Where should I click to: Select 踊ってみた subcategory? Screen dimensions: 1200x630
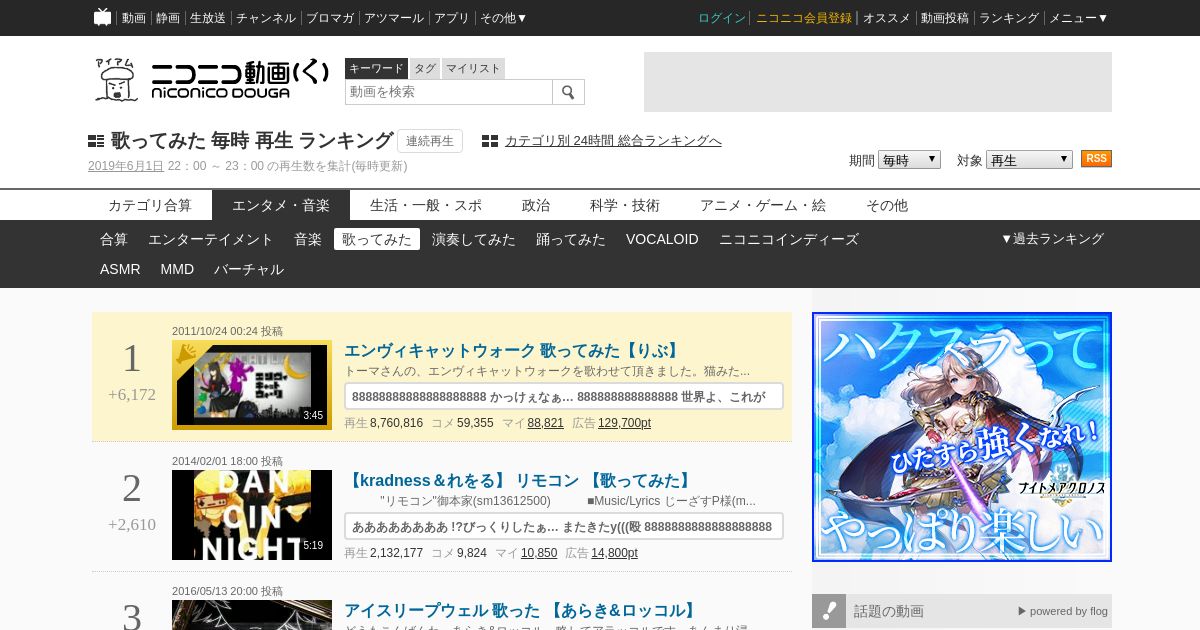[571, 239]
